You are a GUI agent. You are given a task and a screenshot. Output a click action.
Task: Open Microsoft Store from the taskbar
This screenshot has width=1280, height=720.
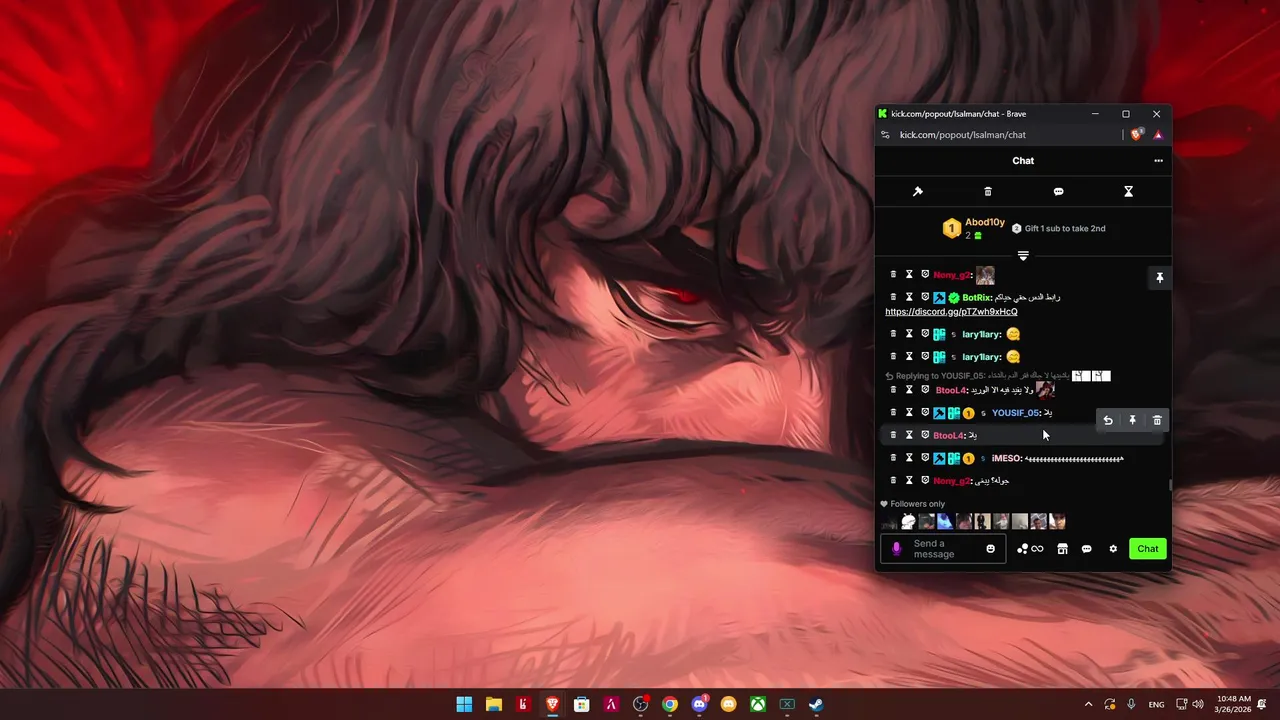click(582, 705)
